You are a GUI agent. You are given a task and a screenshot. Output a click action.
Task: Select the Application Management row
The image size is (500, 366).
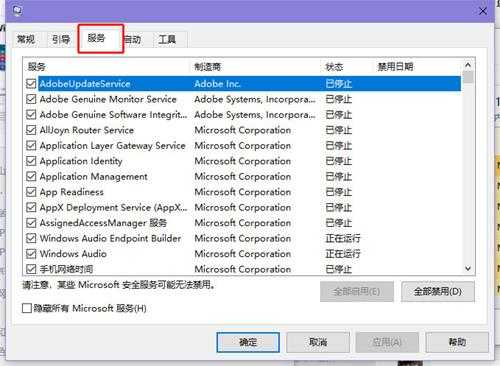(x=243, y=176)
